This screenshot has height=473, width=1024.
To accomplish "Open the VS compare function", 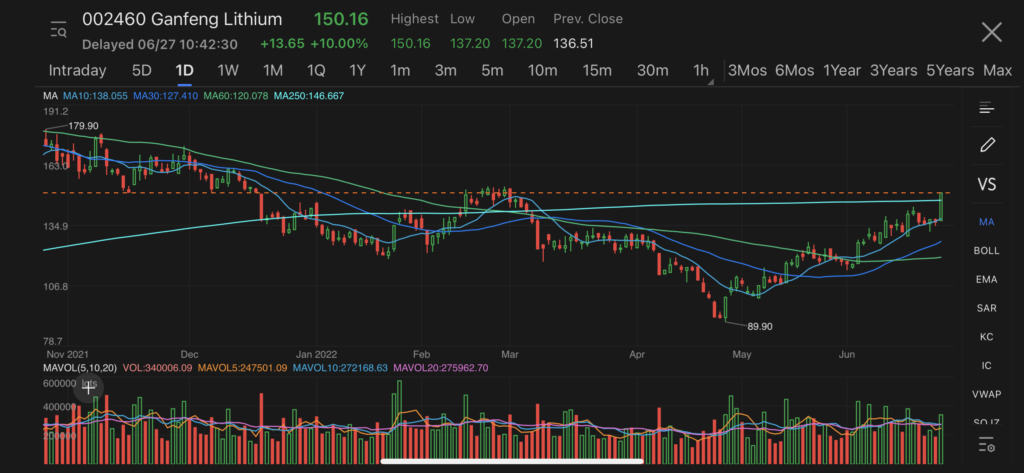I will pos(987,184).
